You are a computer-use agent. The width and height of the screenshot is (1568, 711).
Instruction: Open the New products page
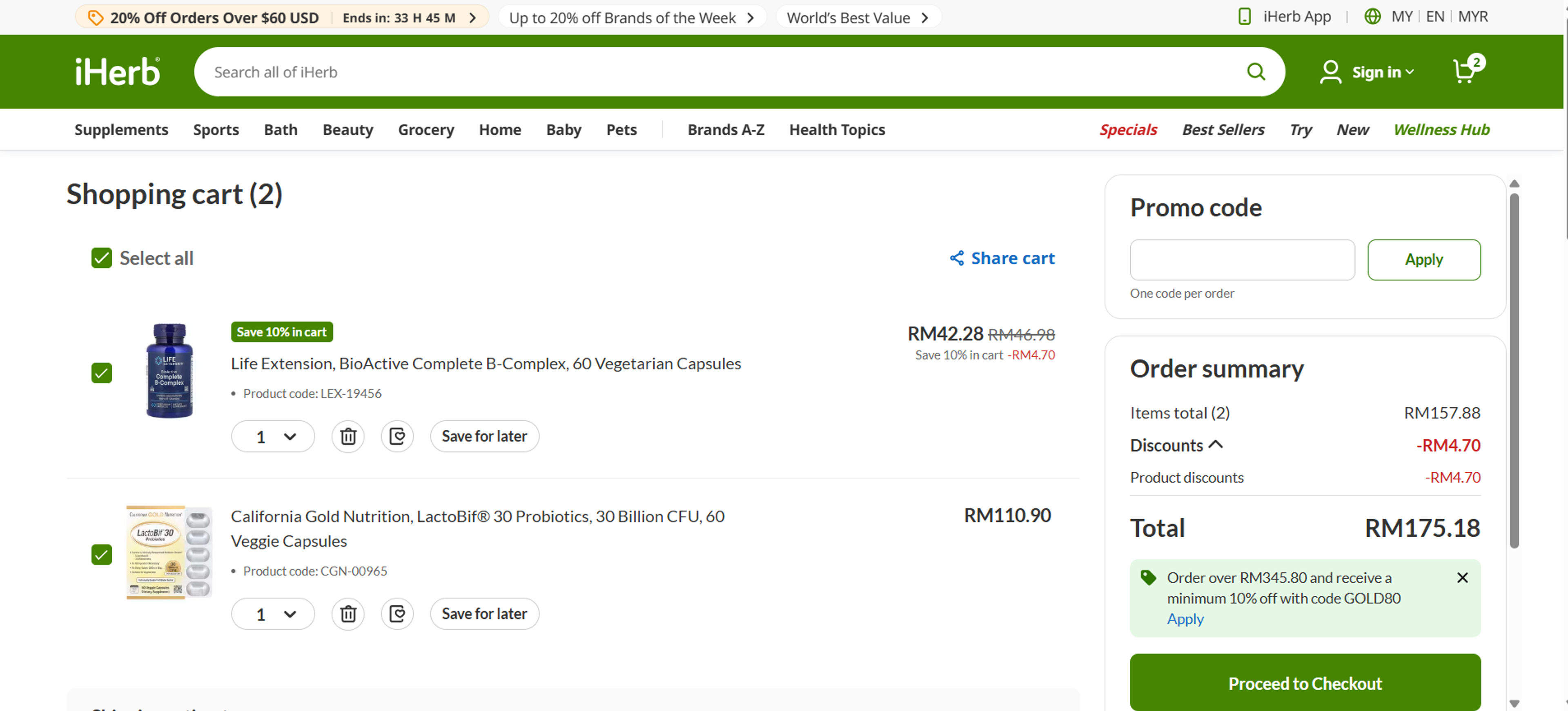click(1352, 129)
